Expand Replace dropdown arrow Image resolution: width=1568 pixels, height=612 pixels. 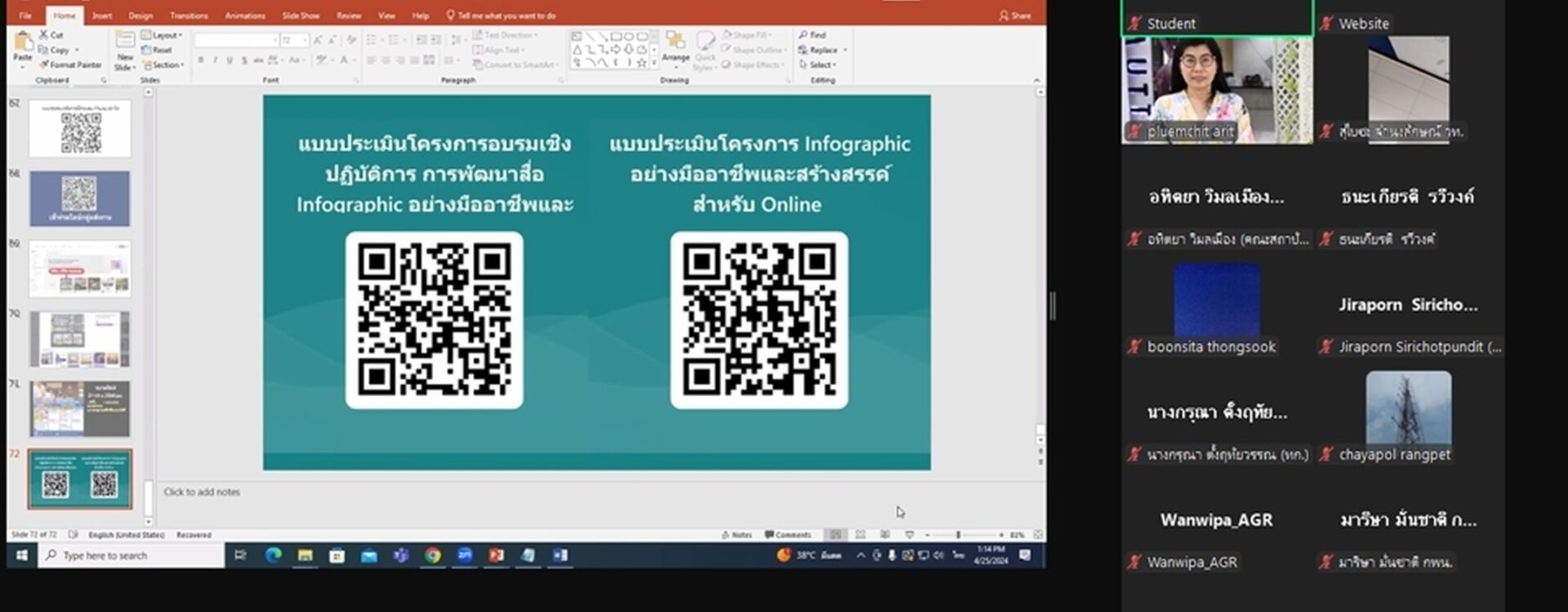click(845, 50)
